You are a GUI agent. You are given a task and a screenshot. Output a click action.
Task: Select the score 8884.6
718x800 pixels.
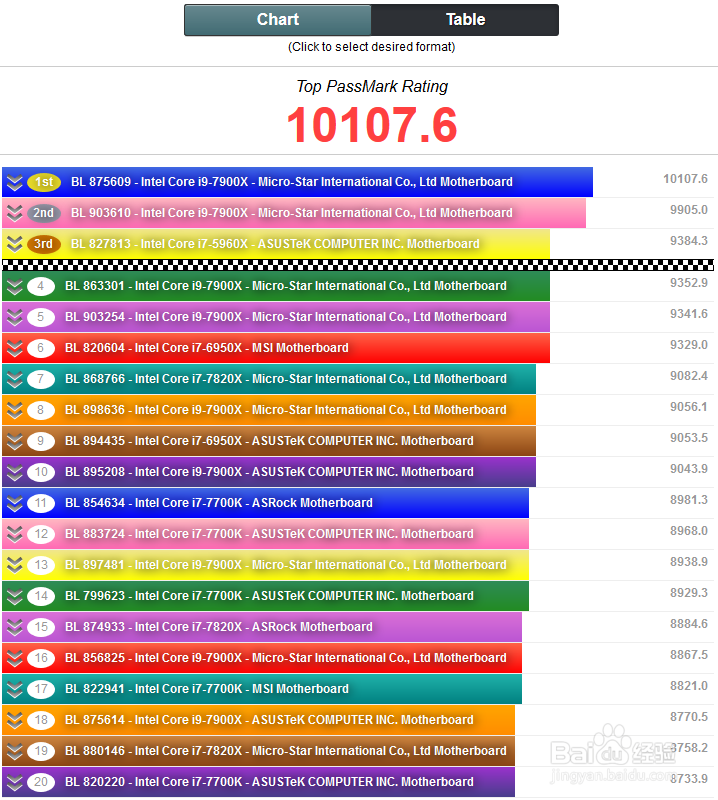point(689,624)
